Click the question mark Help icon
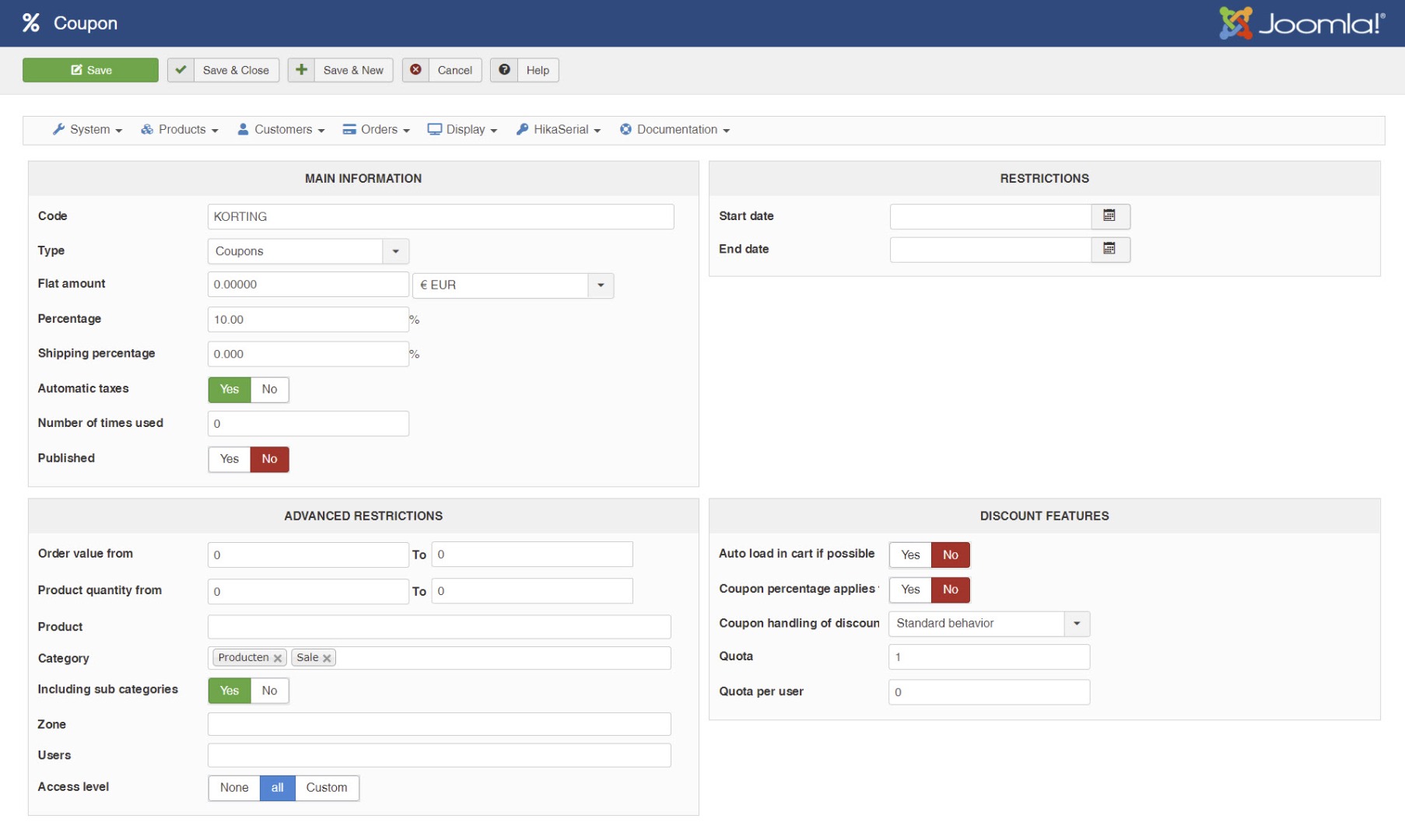Image resolution: width=1405 pixels, height=840 pixels. [504, 70]
